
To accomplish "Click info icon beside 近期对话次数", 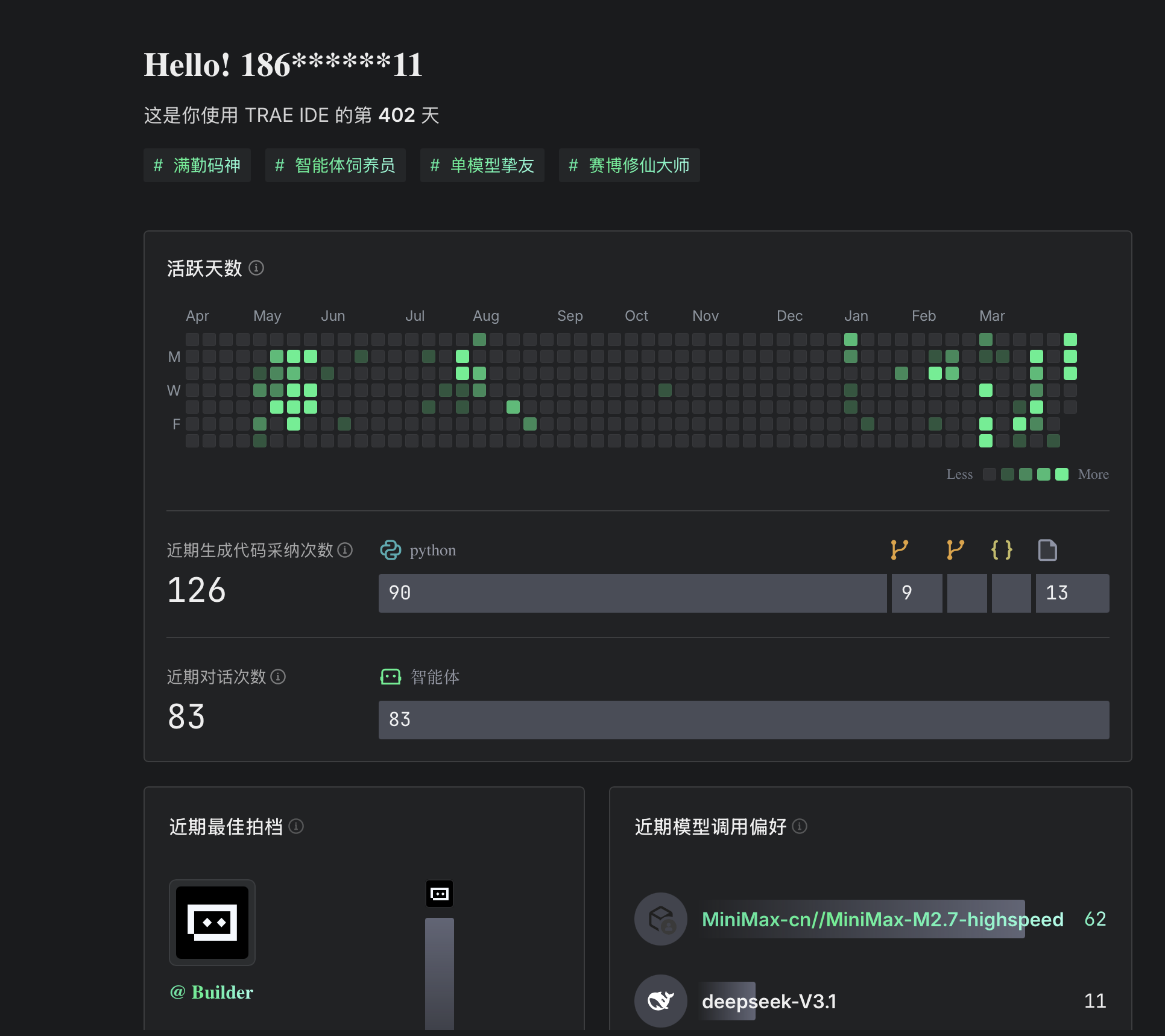I will [x=278, y=677].
